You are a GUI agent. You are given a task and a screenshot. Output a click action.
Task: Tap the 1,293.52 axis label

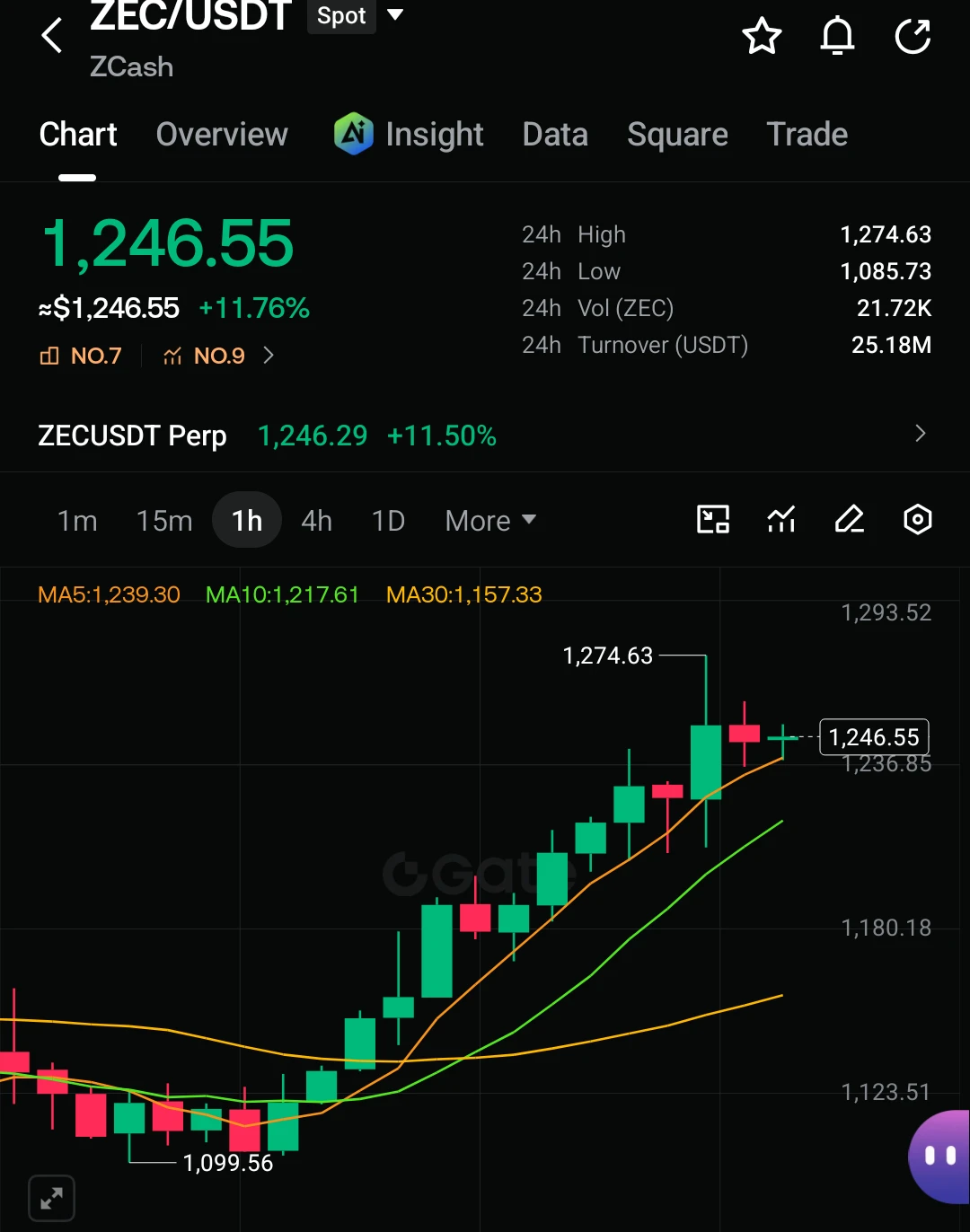click(x=886, y=612)
